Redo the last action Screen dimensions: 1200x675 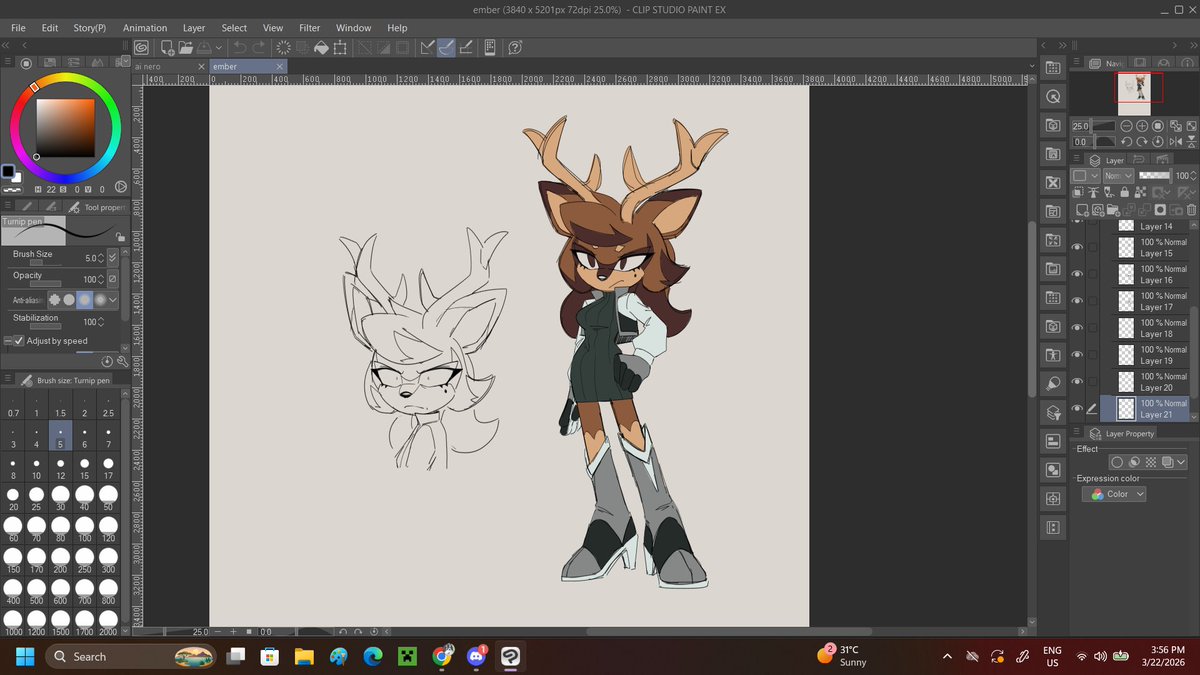coord(259,47)
